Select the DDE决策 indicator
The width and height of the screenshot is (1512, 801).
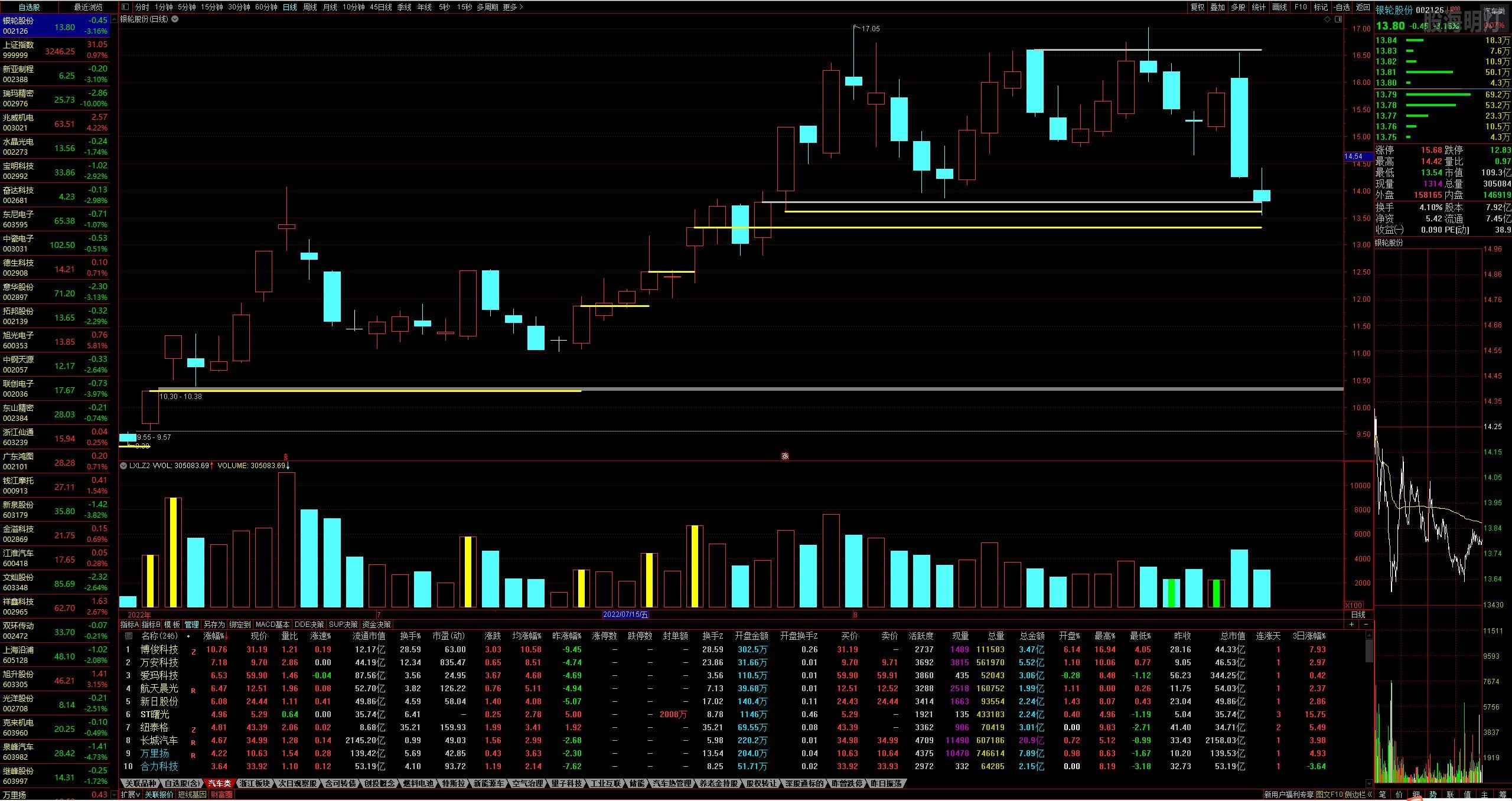point(309,625)
